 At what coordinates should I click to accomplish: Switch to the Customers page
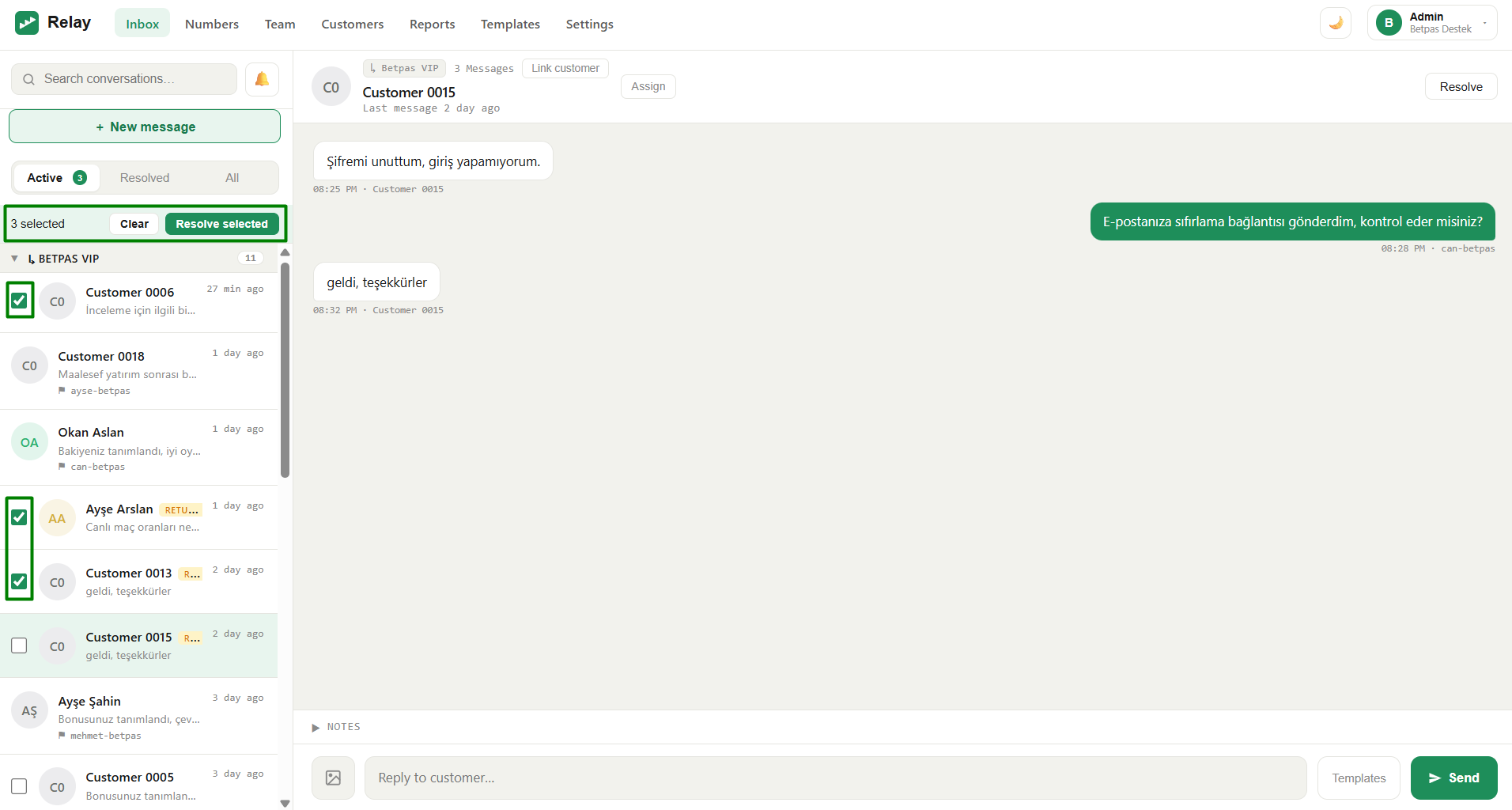pyautogui.click(x=353, y=24)
